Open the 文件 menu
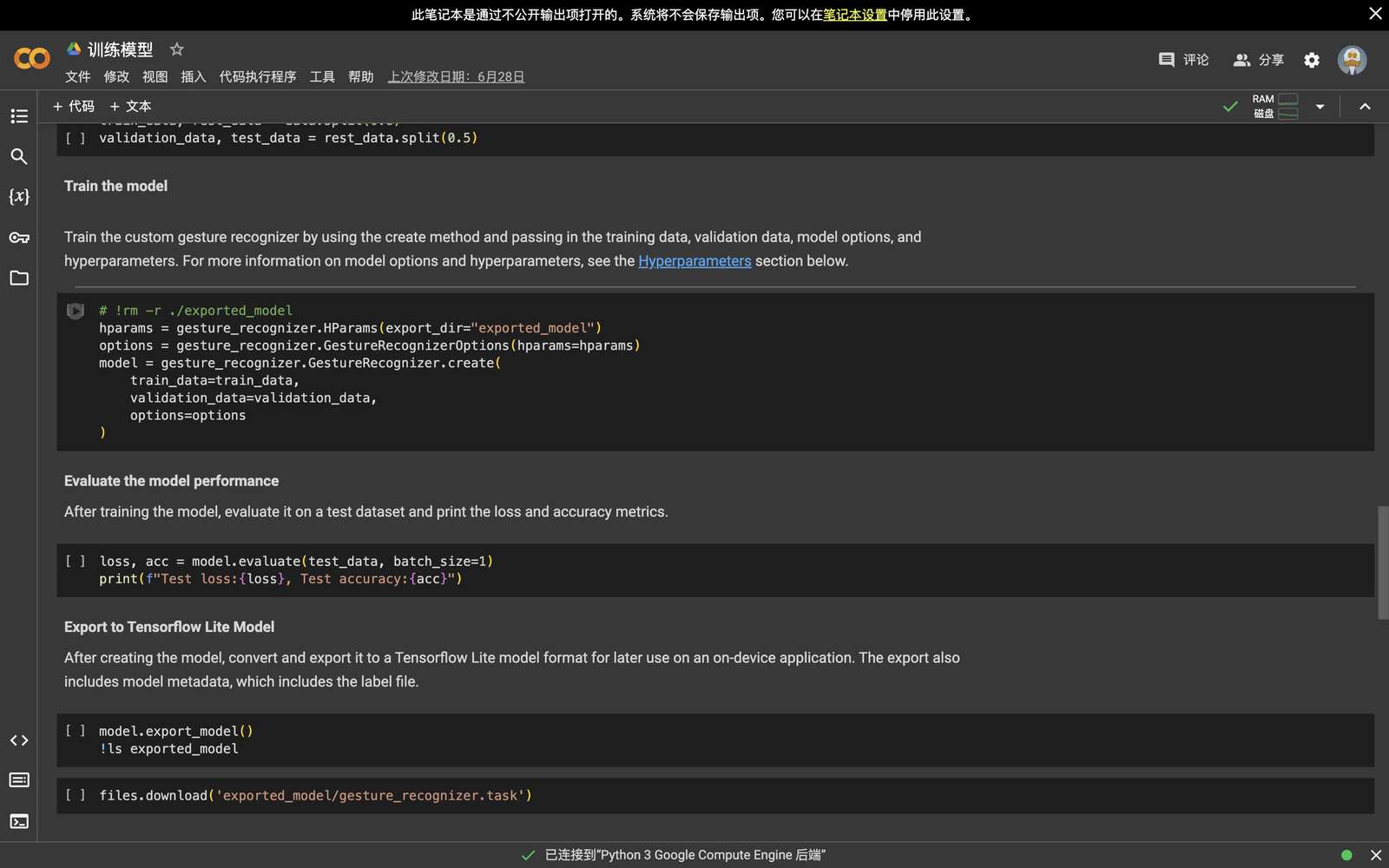1389x868 pixels. (x=78, y=77)
